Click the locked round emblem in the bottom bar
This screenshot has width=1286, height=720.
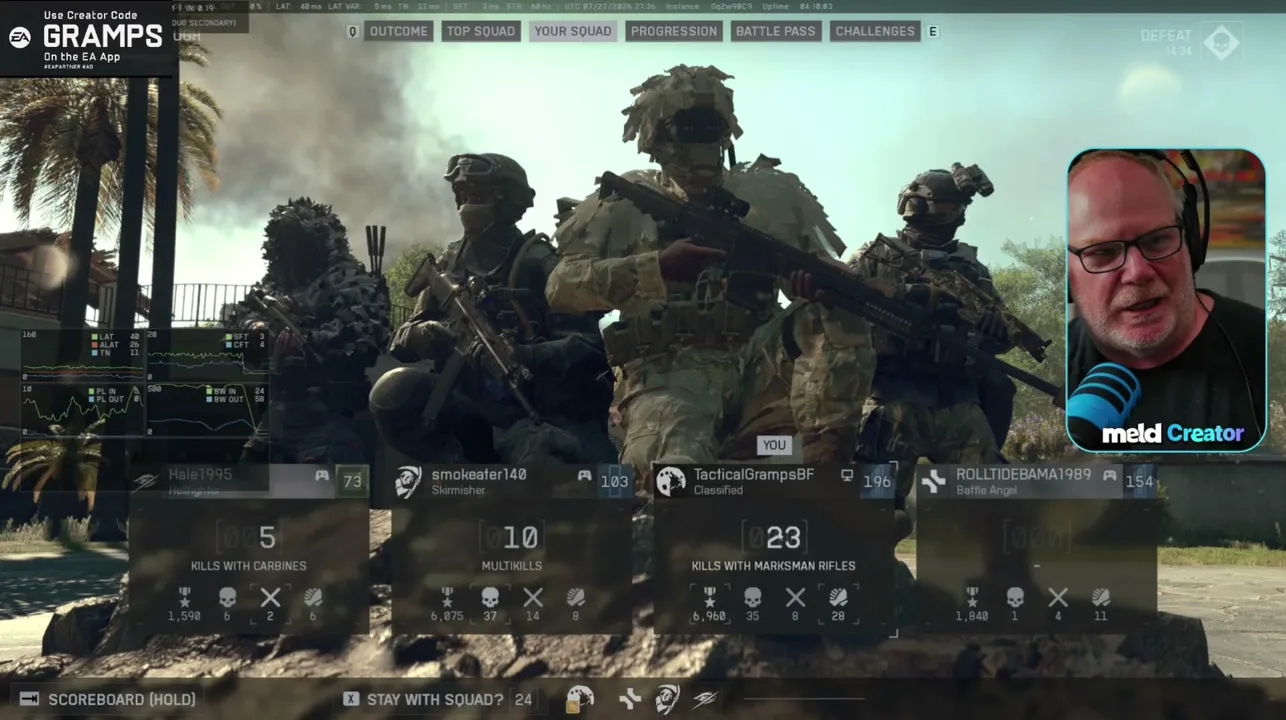[x=580, y=699]
